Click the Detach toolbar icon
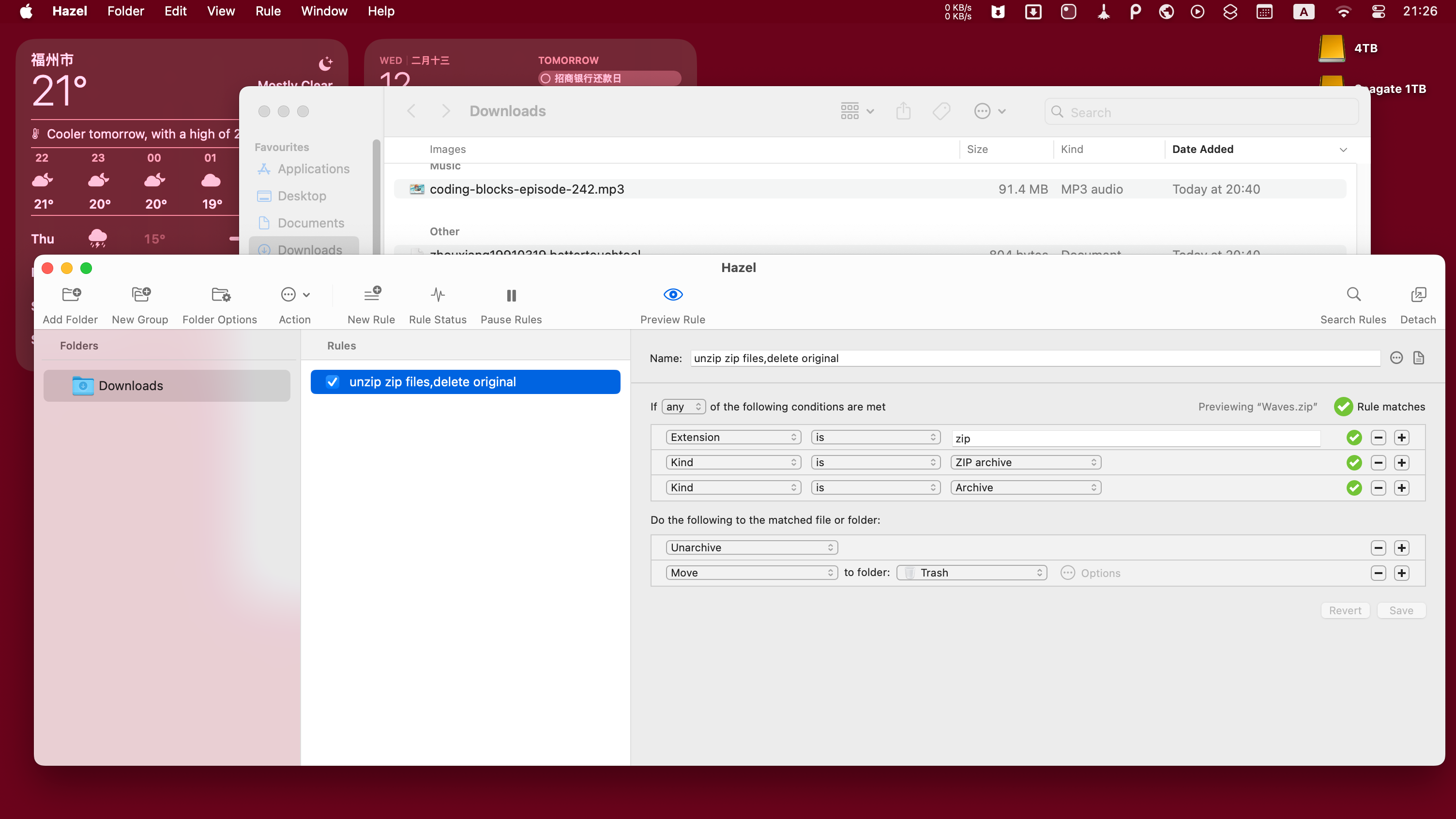The image size is (1456, 819). (x=1418, y=294)
